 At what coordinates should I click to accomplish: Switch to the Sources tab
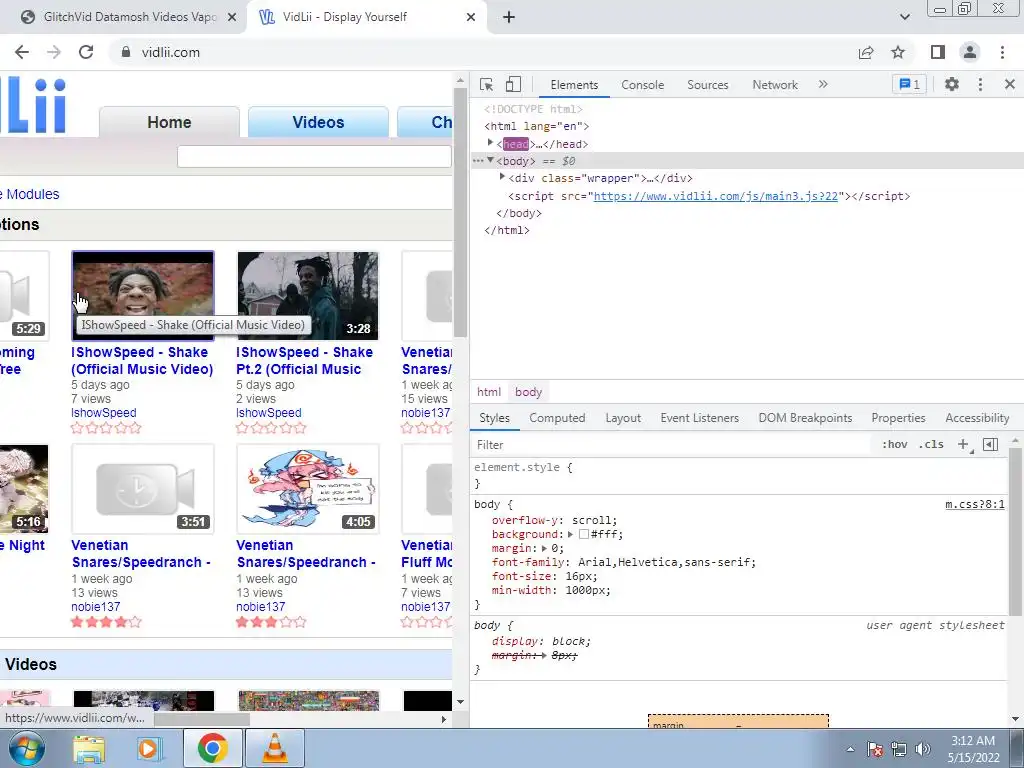pyautogui.click(x=707, y=85)
